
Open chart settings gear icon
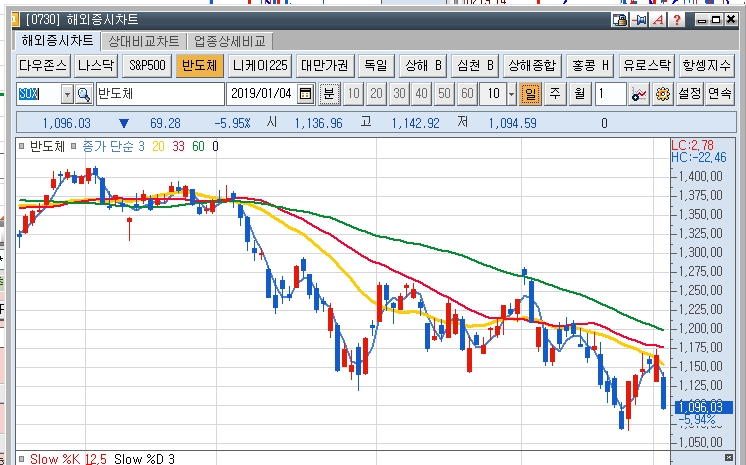(x=661, y=94)
